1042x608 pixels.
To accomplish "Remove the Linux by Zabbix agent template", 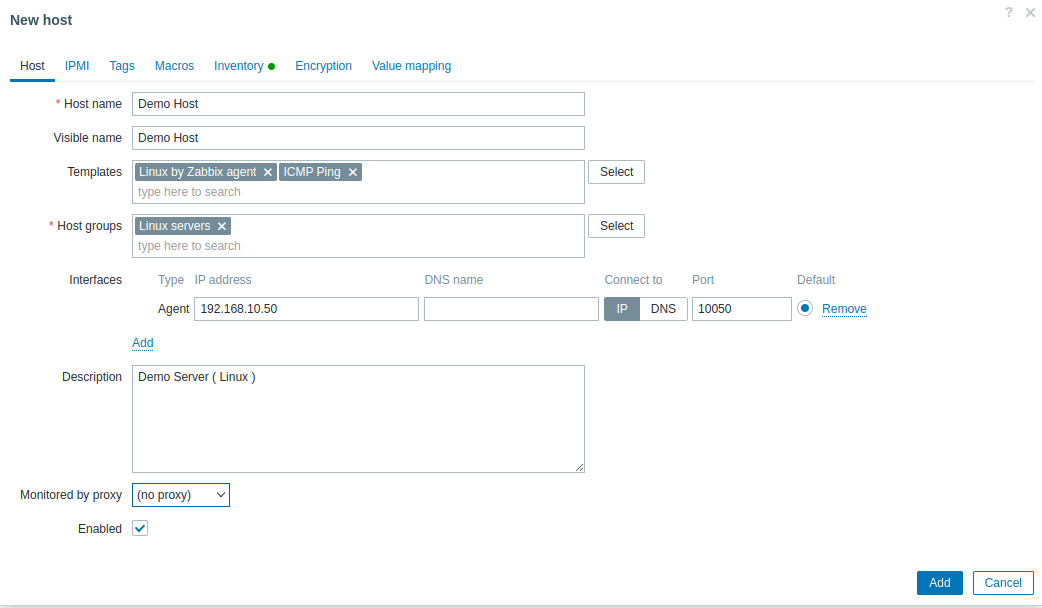I will [x=268, y=172].
